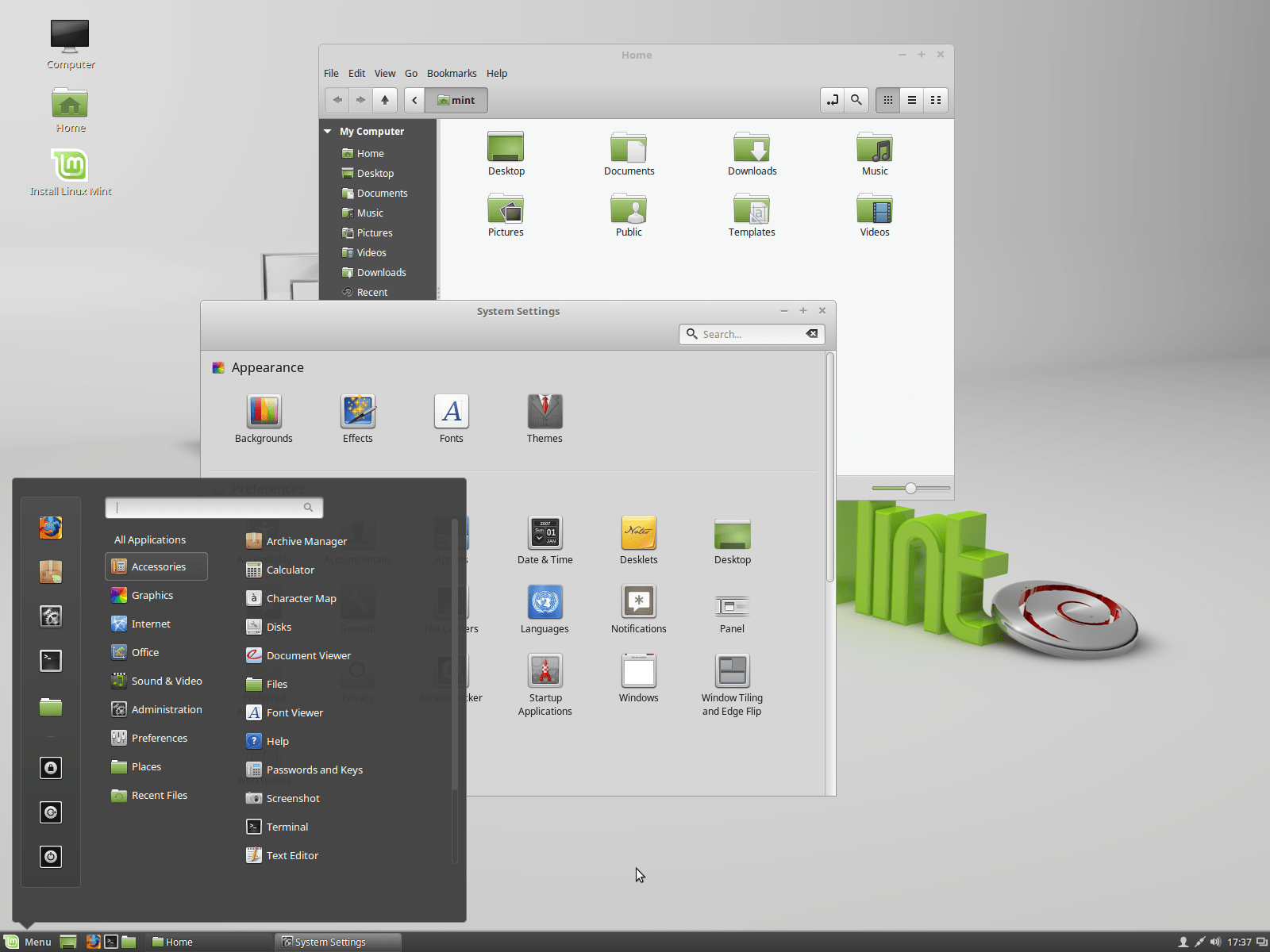Open the Notifications settings module
1270x952 pixels.
(639, 609)
